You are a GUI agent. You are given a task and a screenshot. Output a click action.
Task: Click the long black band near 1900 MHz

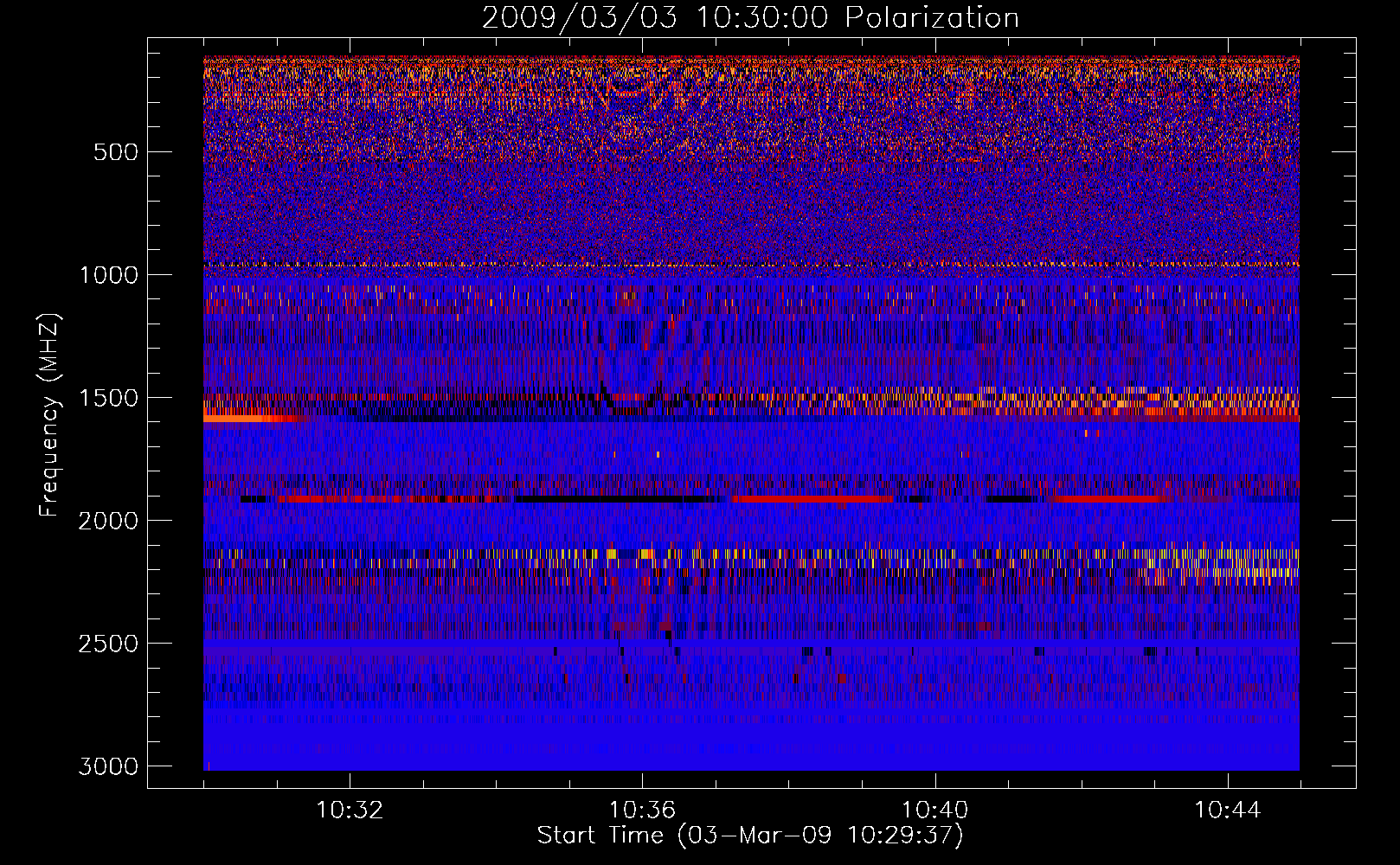pos(616,499)
